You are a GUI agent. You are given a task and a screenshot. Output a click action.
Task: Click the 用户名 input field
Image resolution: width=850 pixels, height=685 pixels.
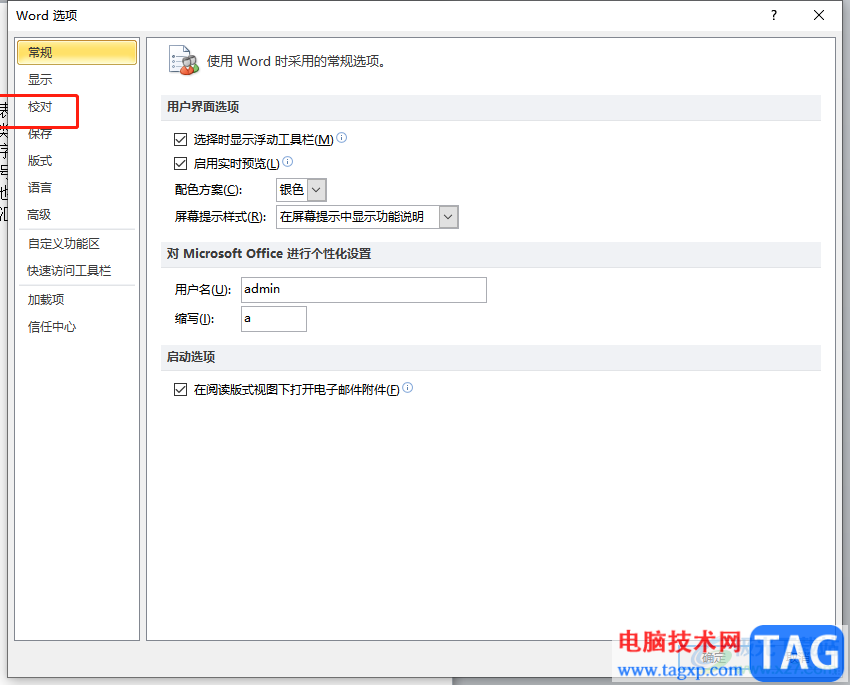[364, 290]
